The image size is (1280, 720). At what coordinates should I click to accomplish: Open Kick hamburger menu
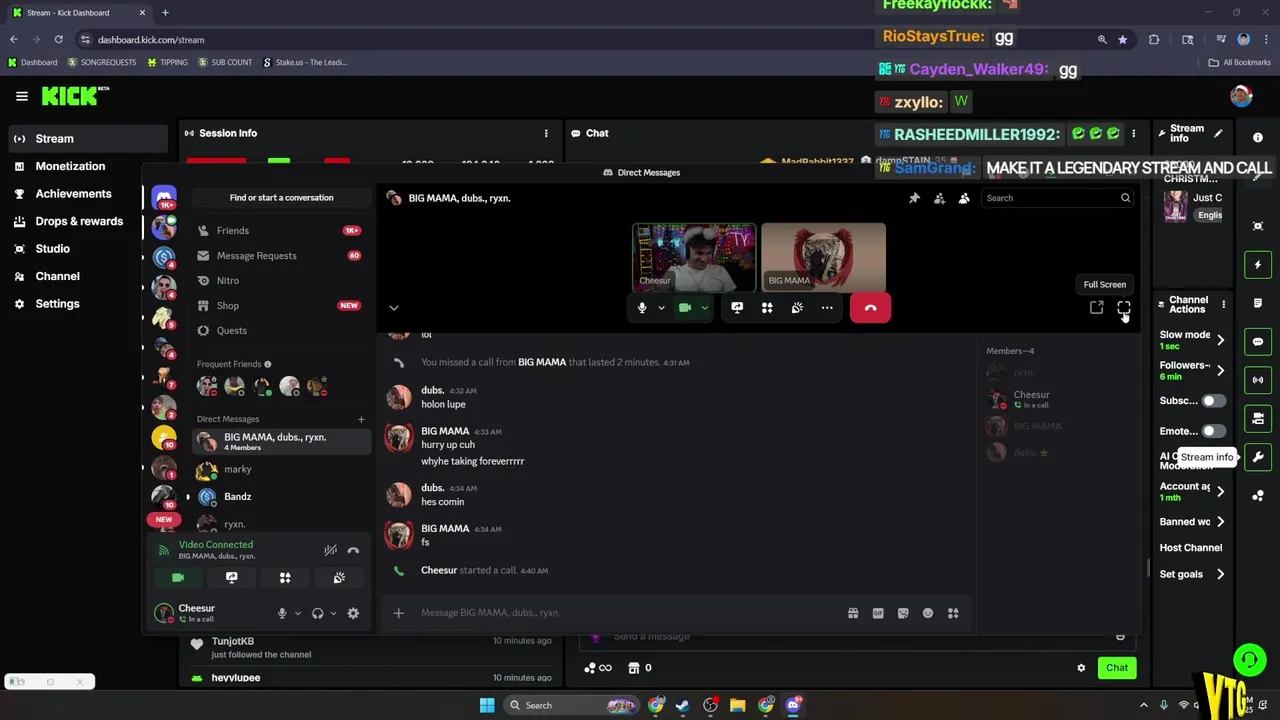coord(22,96)
